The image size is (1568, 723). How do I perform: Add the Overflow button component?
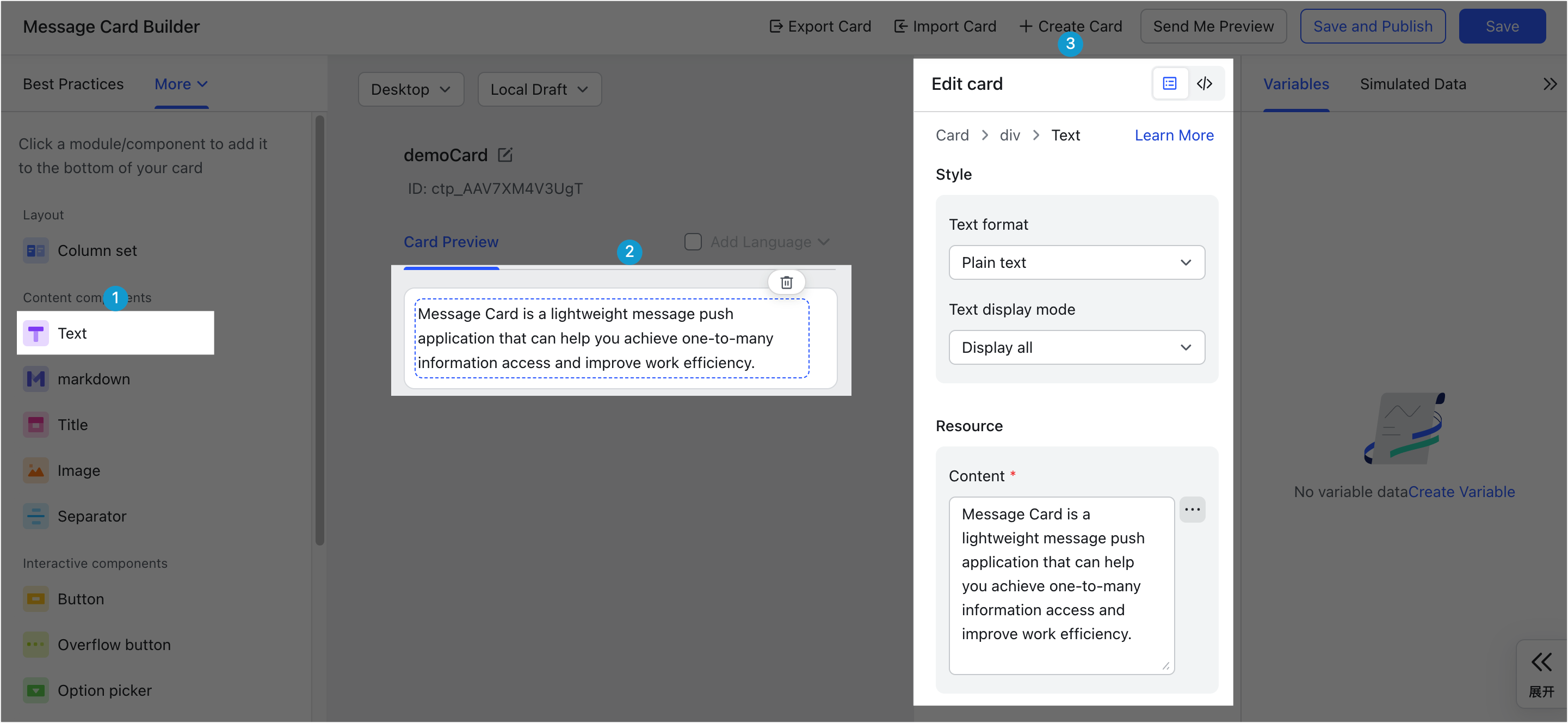pos(97,645)
